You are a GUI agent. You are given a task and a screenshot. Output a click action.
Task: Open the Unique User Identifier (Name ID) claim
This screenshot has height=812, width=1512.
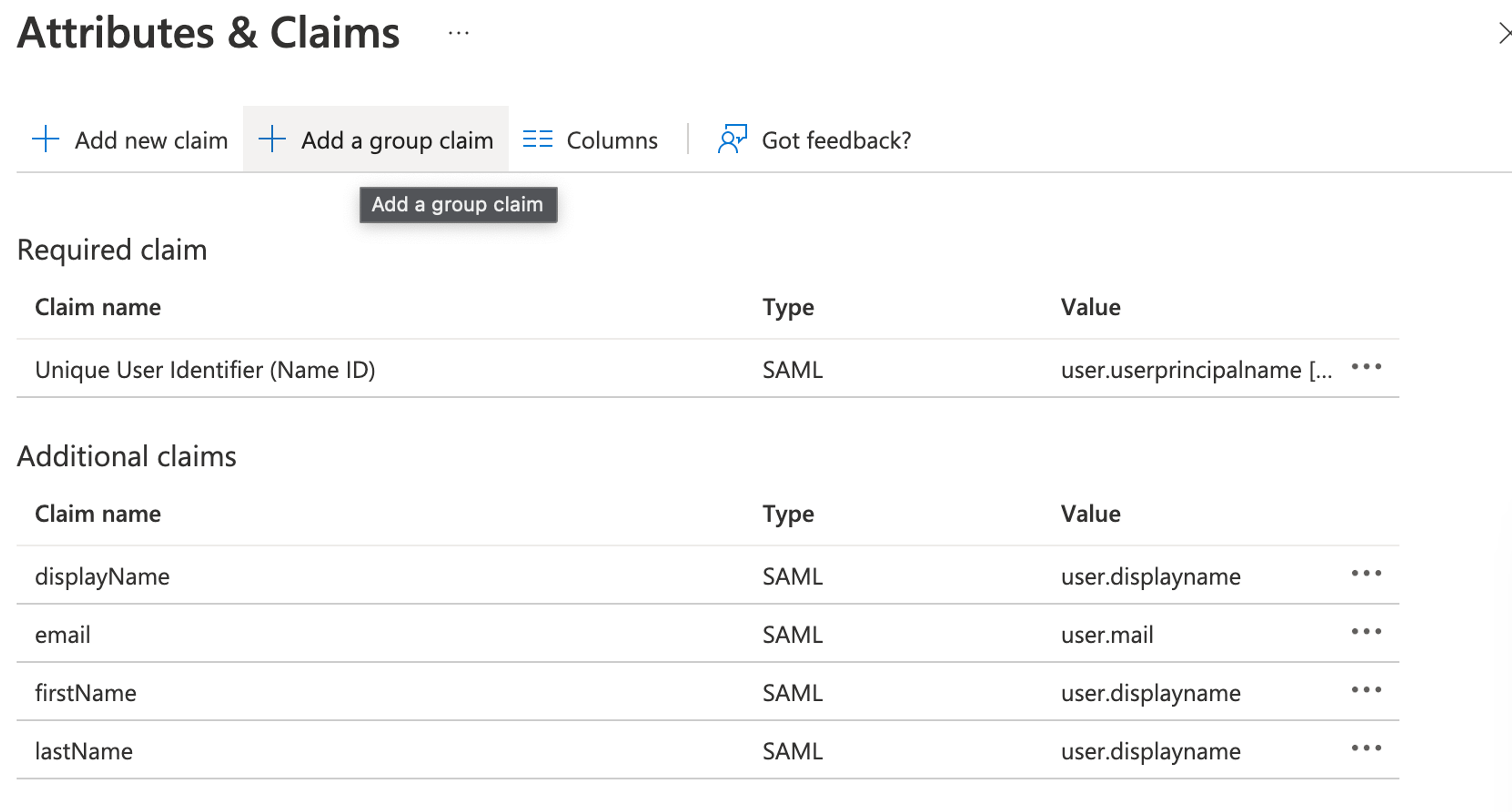click(205, 370)
